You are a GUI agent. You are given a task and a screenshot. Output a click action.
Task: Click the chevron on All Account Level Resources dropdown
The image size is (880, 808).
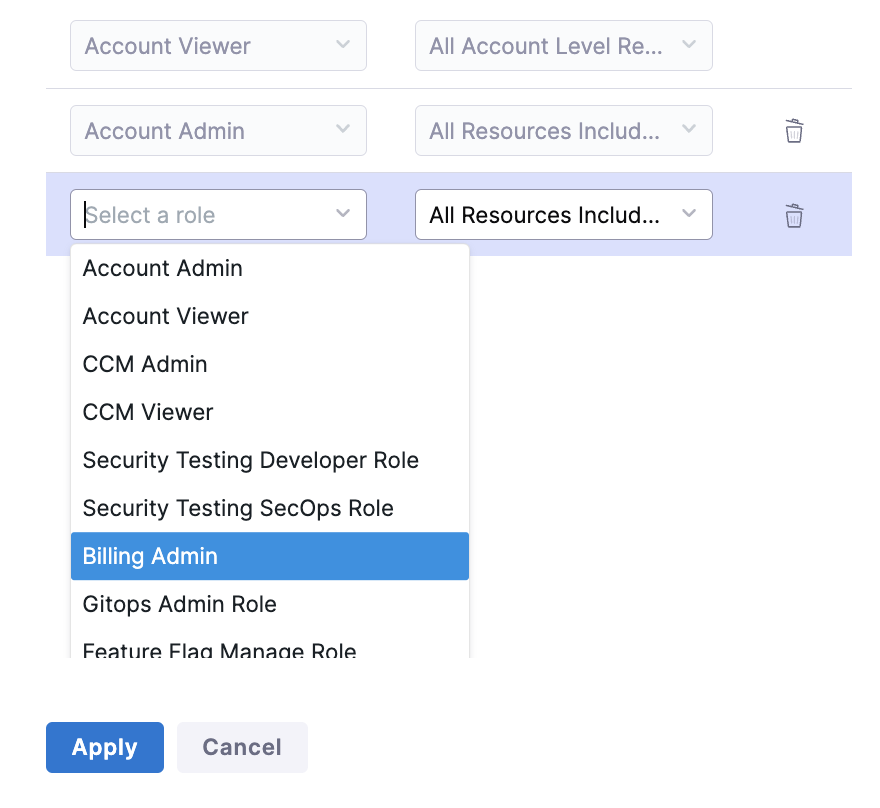688,45
